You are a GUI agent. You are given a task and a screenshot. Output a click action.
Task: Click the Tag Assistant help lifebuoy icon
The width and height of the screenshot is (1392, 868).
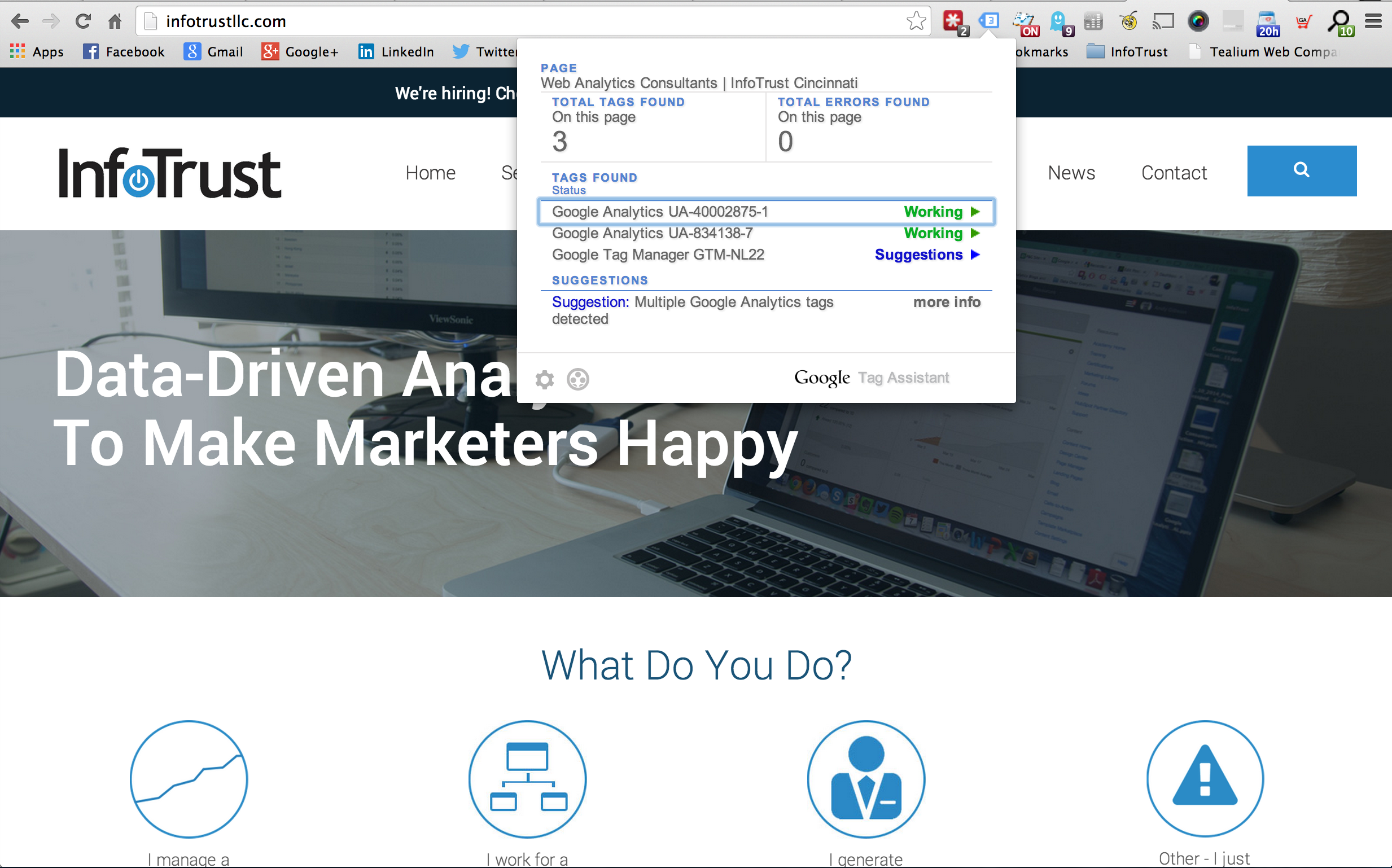577,379
